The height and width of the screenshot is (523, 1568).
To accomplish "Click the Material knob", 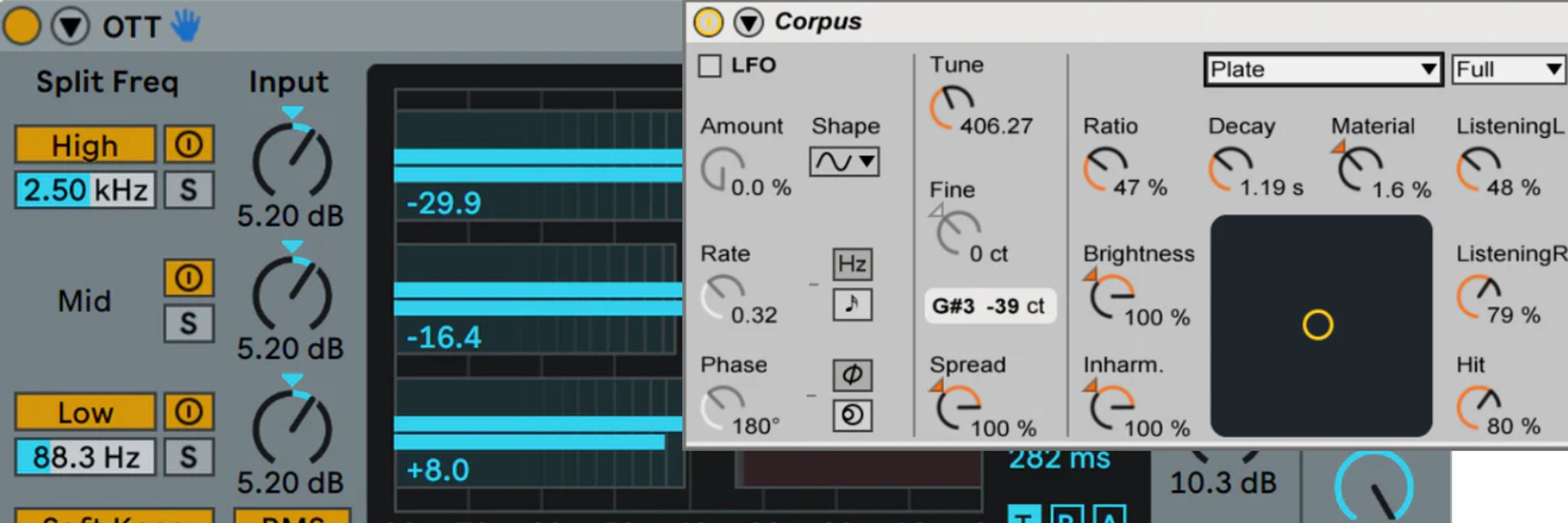I will 1361,169.
